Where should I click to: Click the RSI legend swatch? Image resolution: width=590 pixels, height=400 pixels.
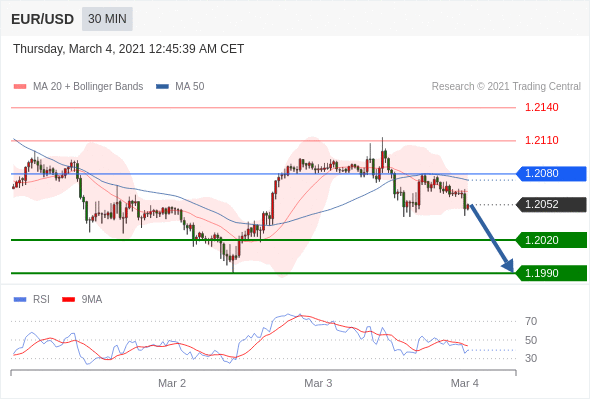pos(20,300)
